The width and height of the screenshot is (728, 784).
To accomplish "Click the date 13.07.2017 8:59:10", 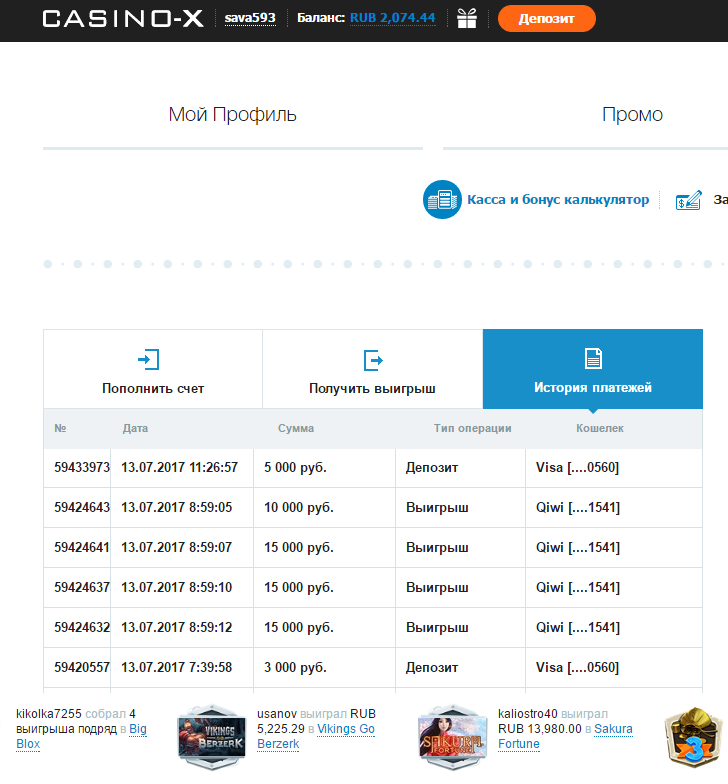I will 176,588.
